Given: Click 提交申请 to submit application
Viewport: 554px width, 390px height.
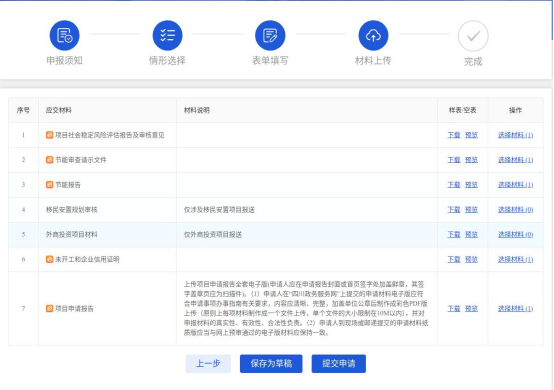Looking at the screenshot, I should [x=338, y=364].
